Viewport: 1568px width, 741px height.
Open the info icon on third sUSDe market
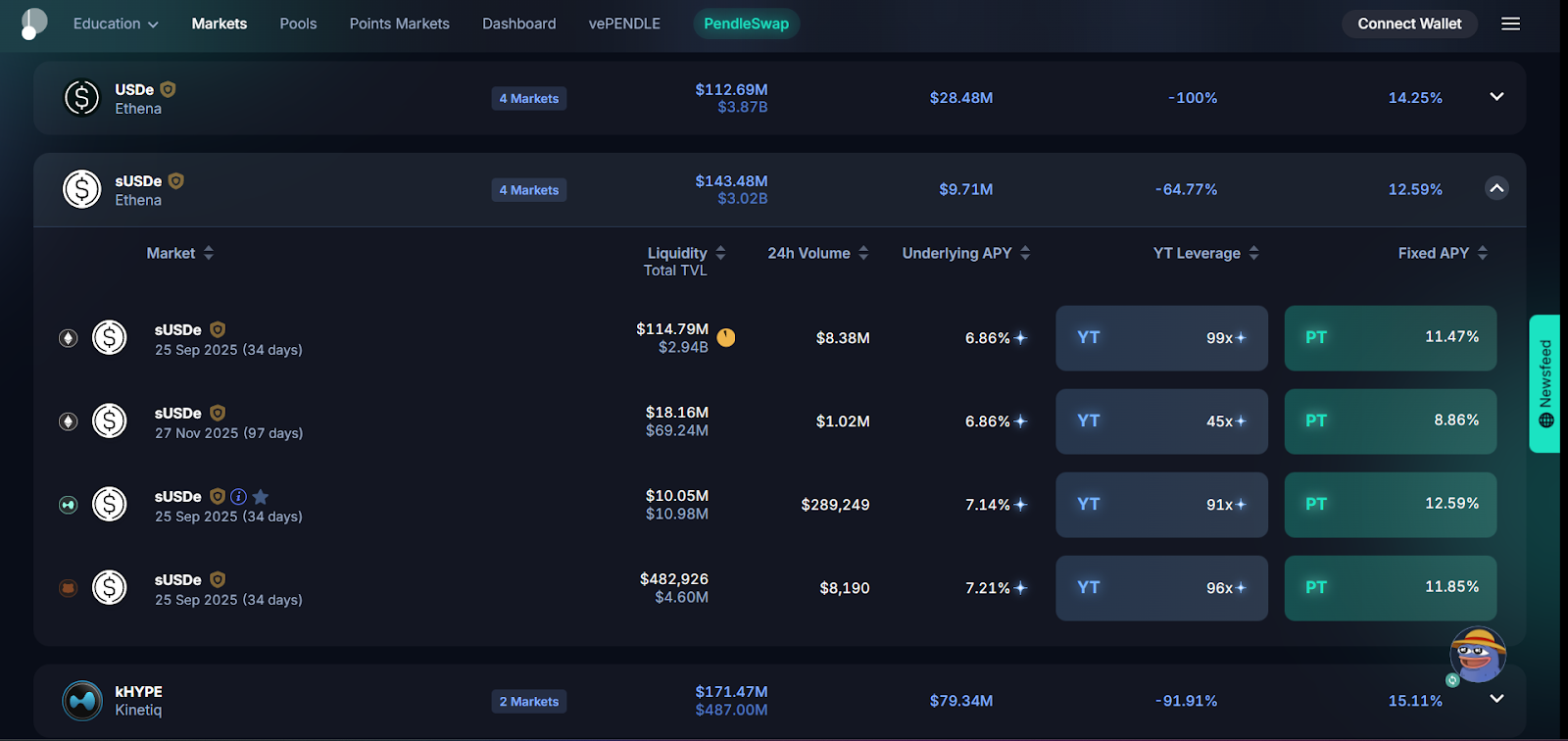(239, 497)
